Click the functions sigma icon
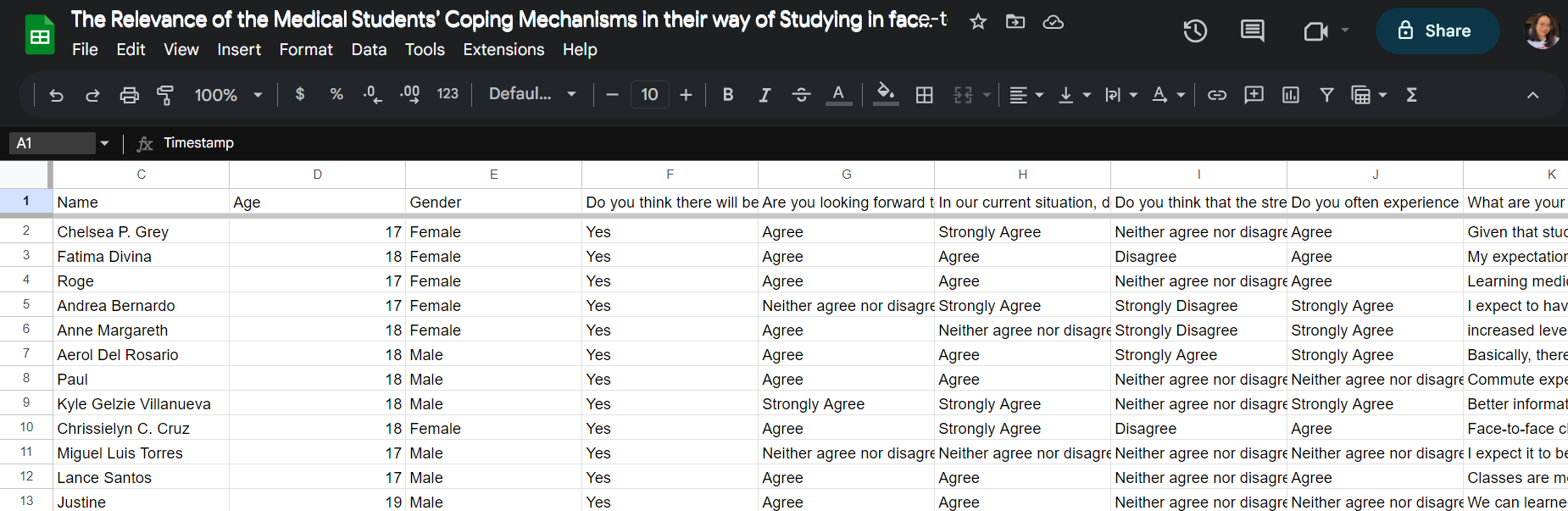The height and width of the screenshot is (511, 1568). (1411, 95)
